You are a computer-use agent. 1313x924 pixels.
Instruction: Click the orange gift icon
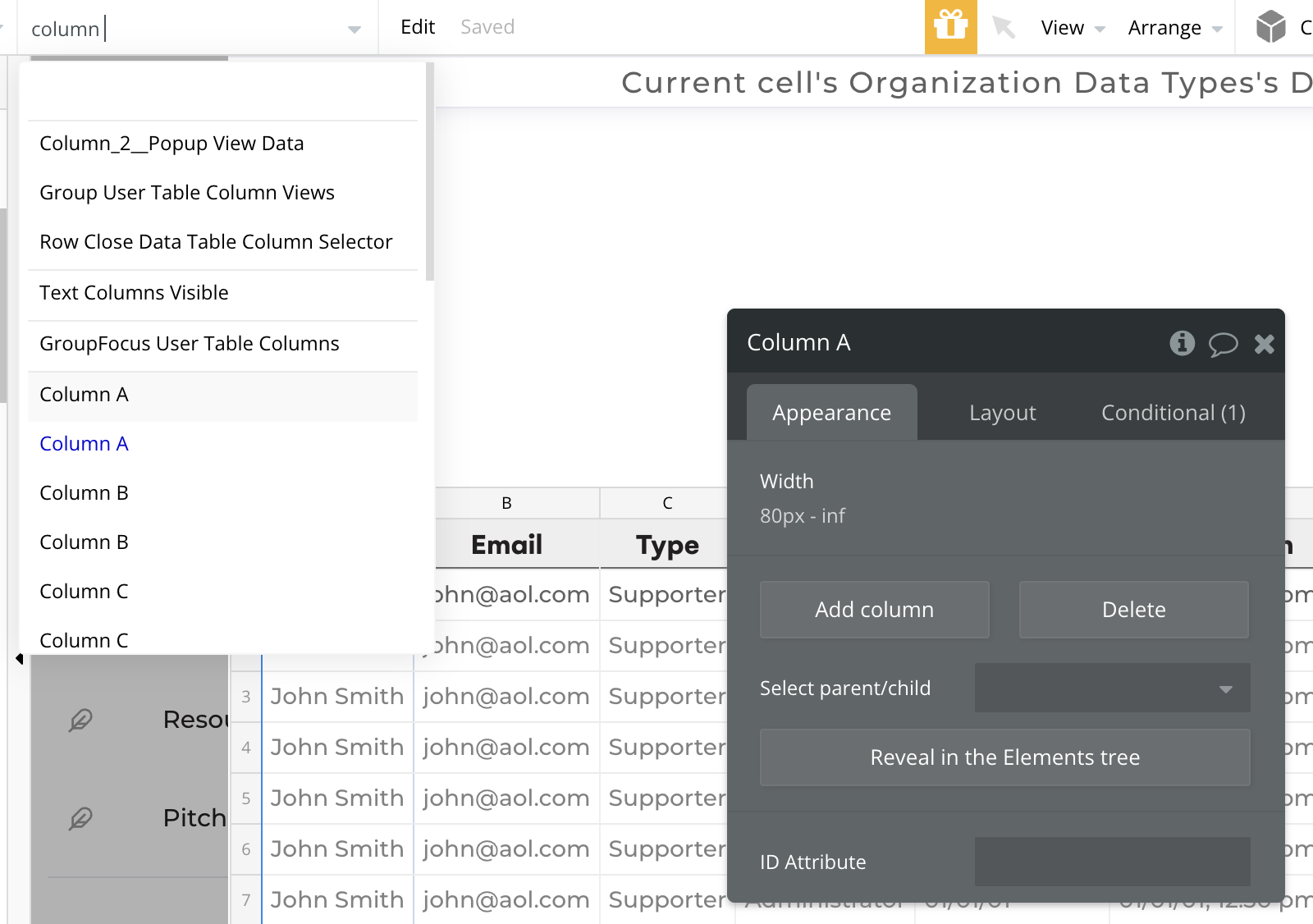point(950,27)
